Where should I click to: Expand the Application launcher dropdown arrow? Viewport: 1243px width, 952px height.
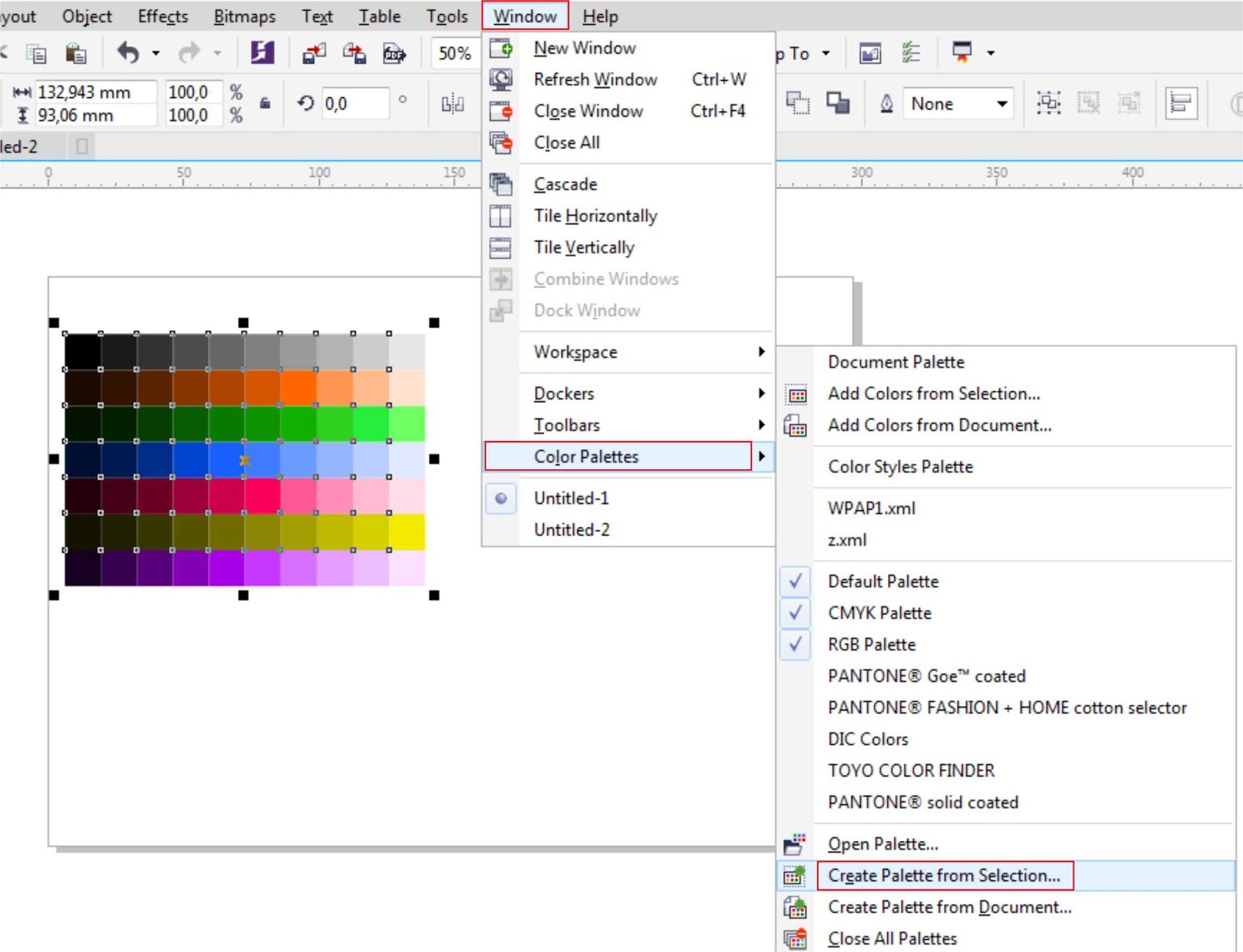tap(991, 53)
